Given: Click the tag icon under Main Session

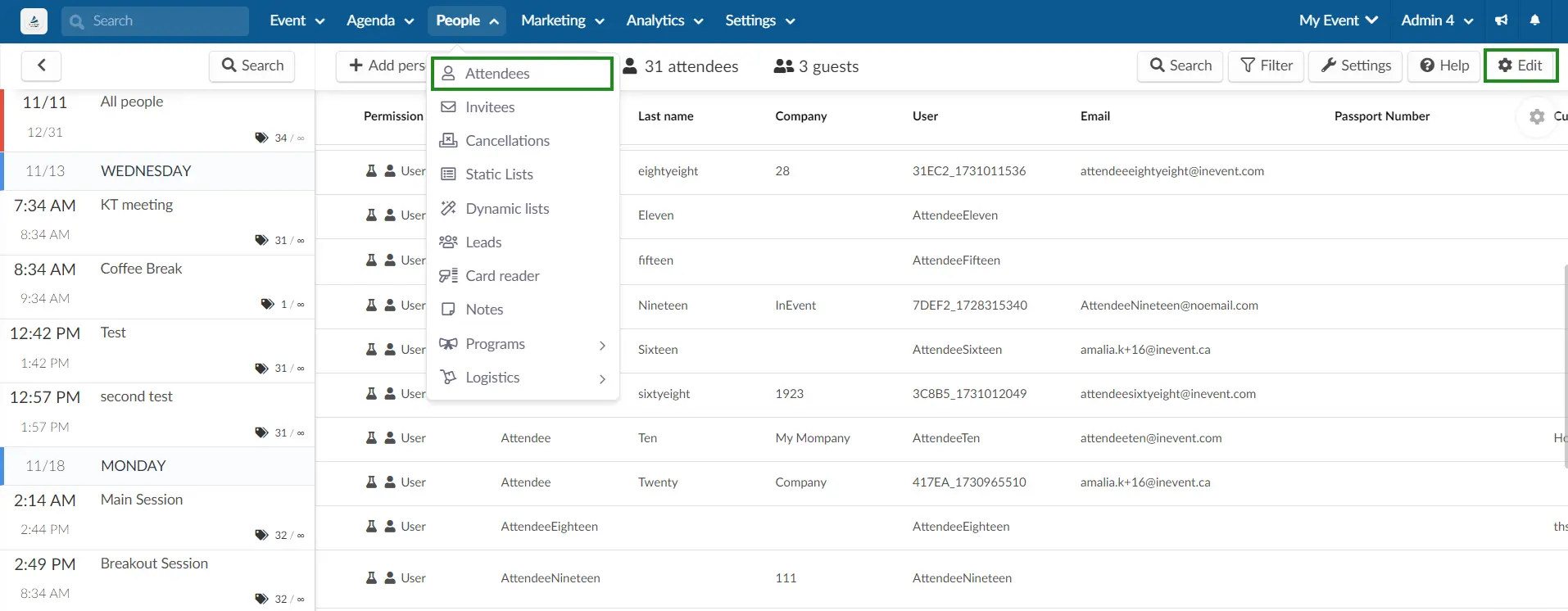Looking at the screenshot, I should [x=261, y=535].
